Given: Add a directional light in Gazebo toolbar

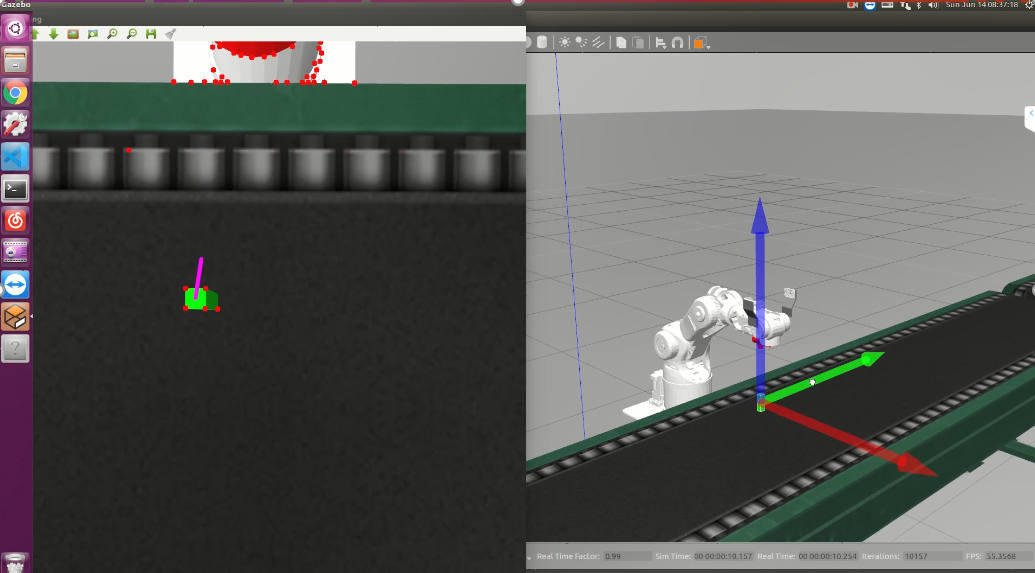Looking at the screenshot, I should (598, 42).
